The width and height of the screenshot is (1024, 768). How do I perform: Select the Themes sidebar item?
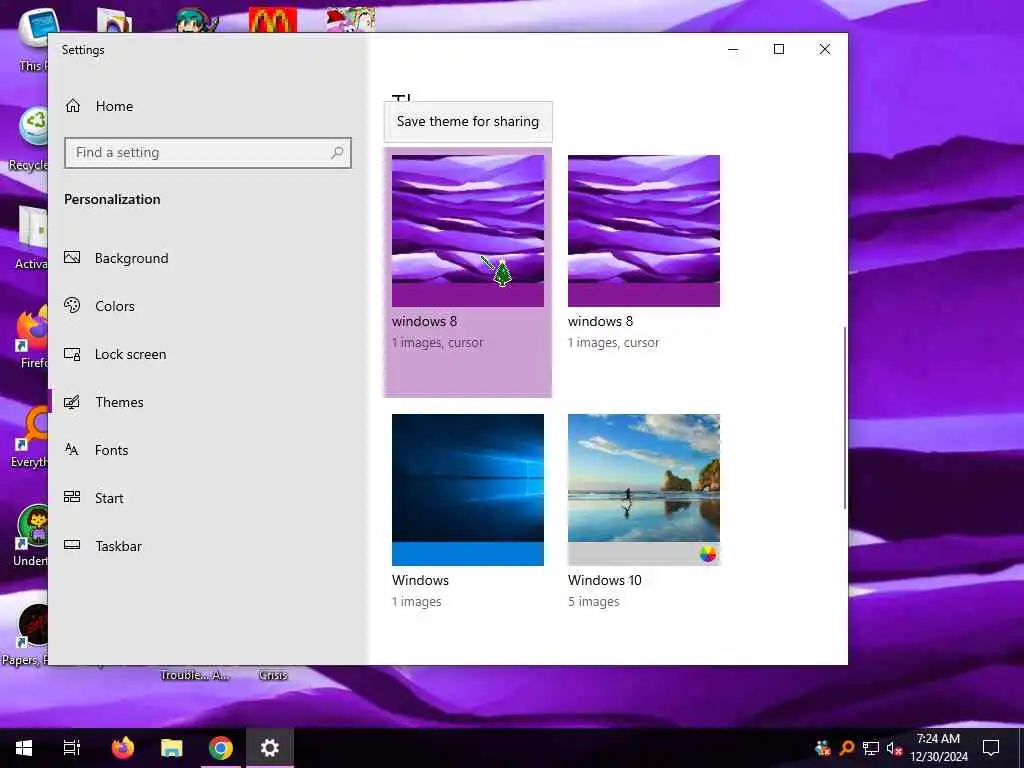[104, 402]
